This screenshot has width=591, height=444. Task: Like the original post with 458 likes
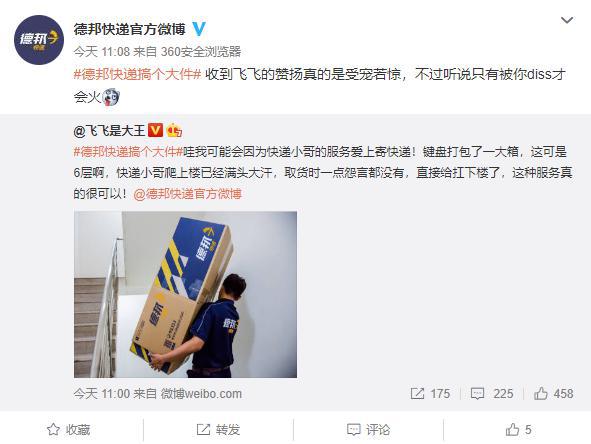point(553,393)
